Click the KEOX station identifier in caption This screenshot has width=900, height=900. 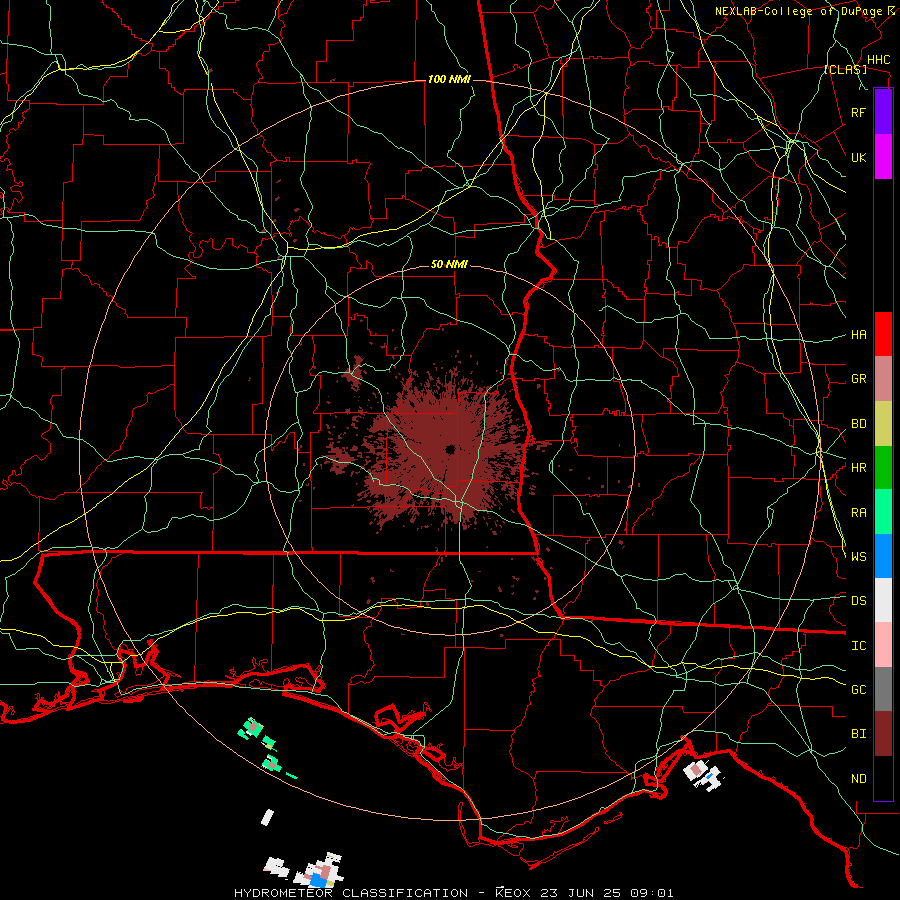coord(513,893)
